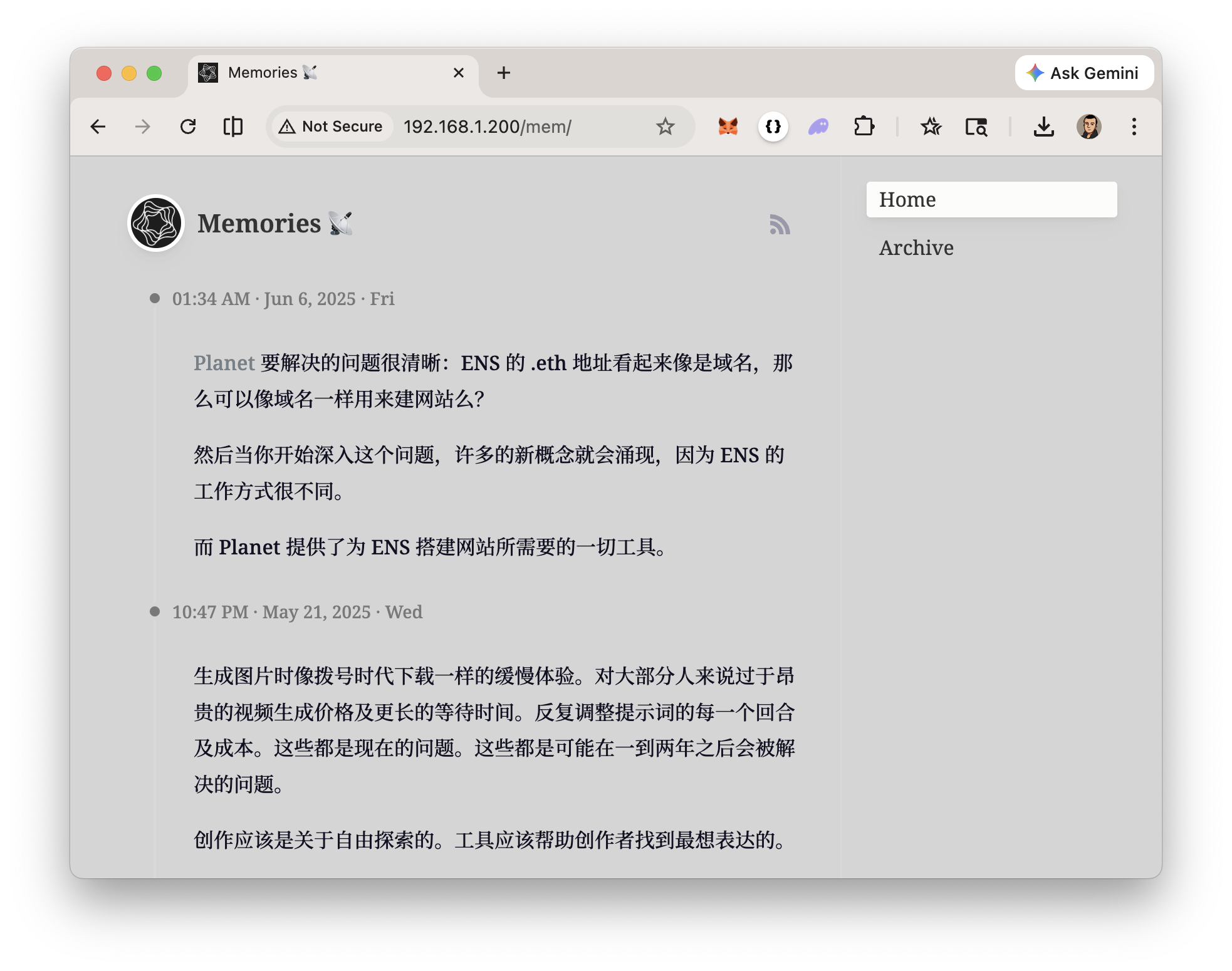1232x971 pixels.
Task: Click the Not Secure warning badge
Action: [x=330, y=126]
